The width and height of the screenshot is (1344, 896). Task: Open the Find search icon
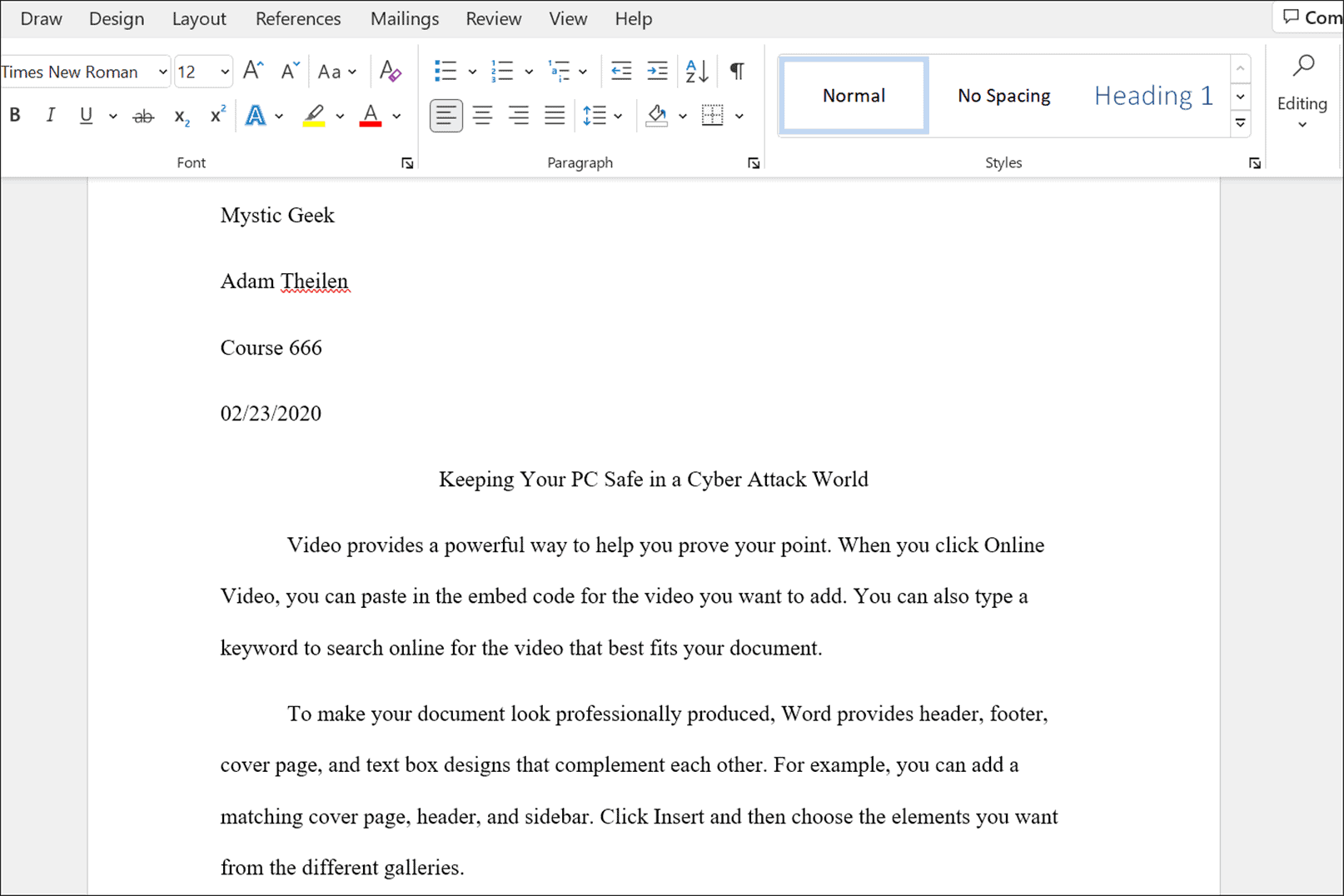click(1303, 63)
